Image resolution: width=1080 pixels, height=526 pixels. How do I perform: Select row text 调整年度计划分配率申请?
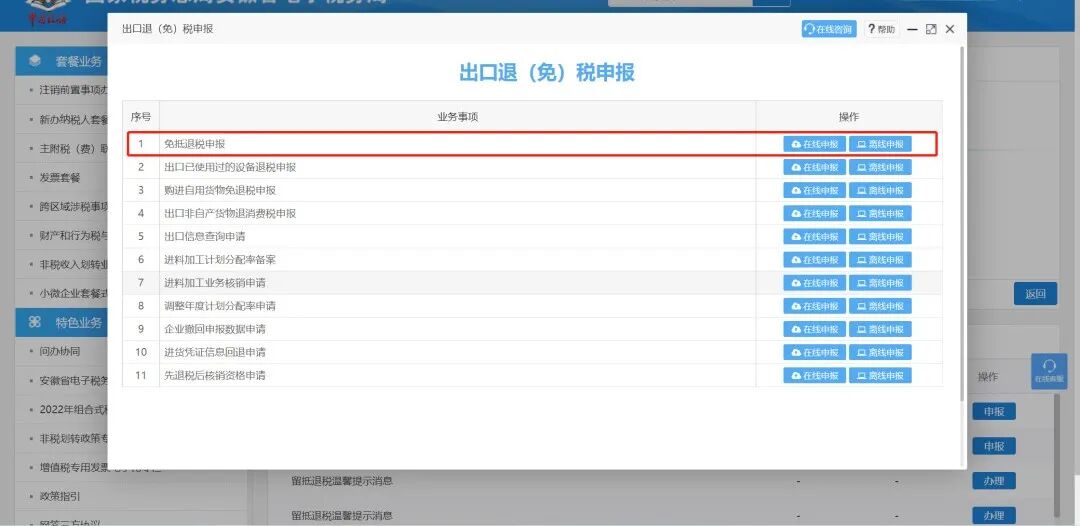coord(220,306)
